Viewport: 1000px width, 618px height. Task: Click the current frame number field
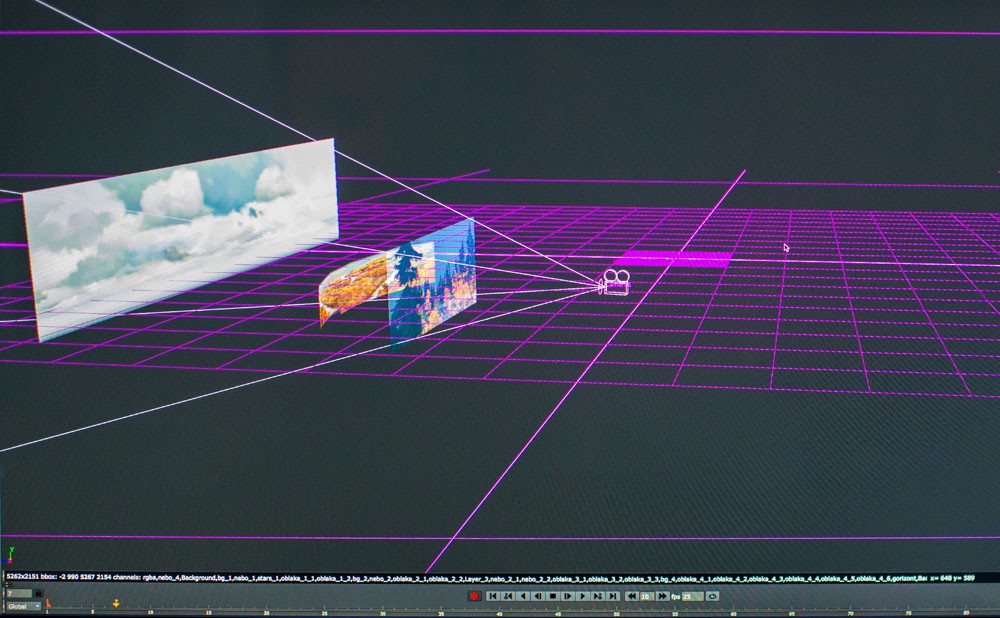tap(19, 593)
